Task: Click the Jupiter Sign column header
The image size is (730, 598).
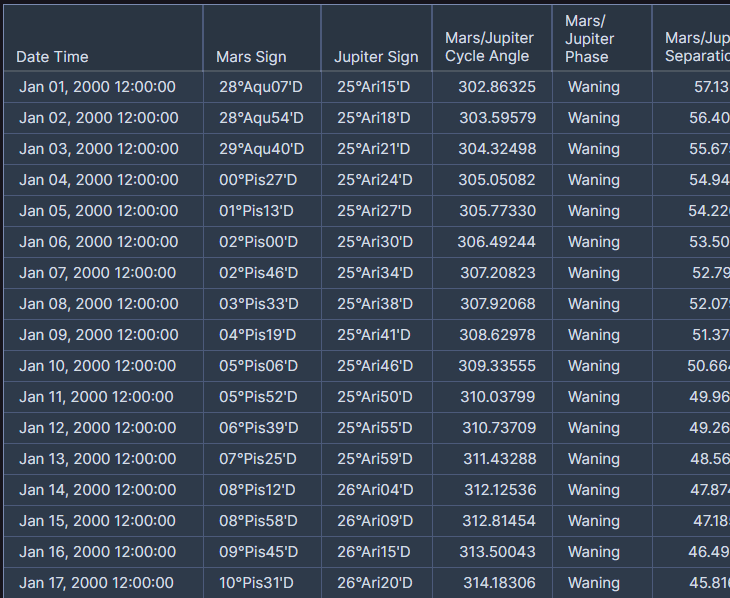Action: coord(376,57)
